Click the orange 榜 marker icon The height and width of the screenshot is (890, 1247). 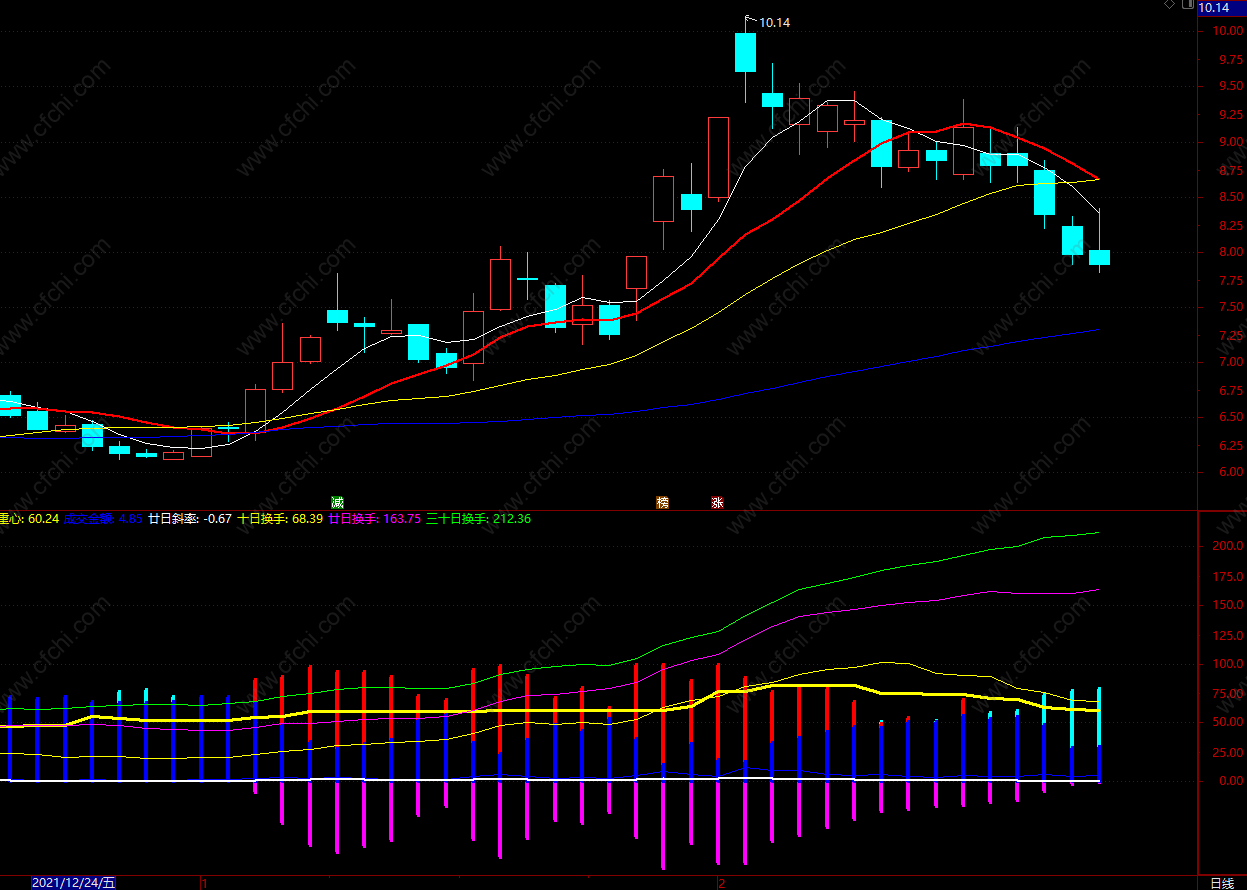click(662, 502)
